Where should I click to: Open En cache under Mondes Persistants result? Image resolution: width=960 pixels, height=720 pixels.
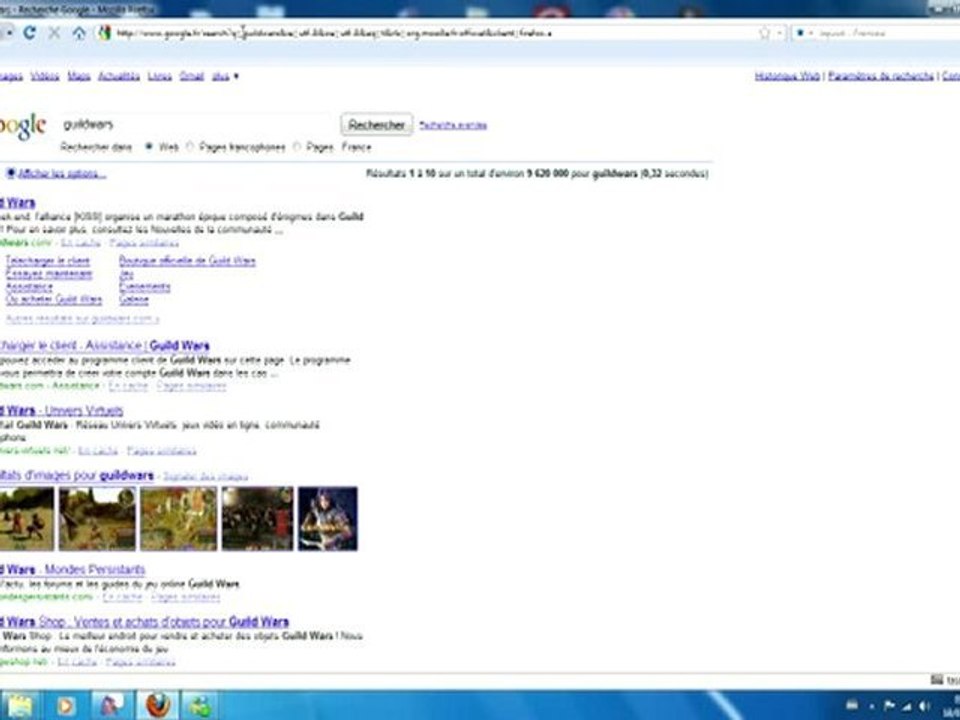coord(122,597)
